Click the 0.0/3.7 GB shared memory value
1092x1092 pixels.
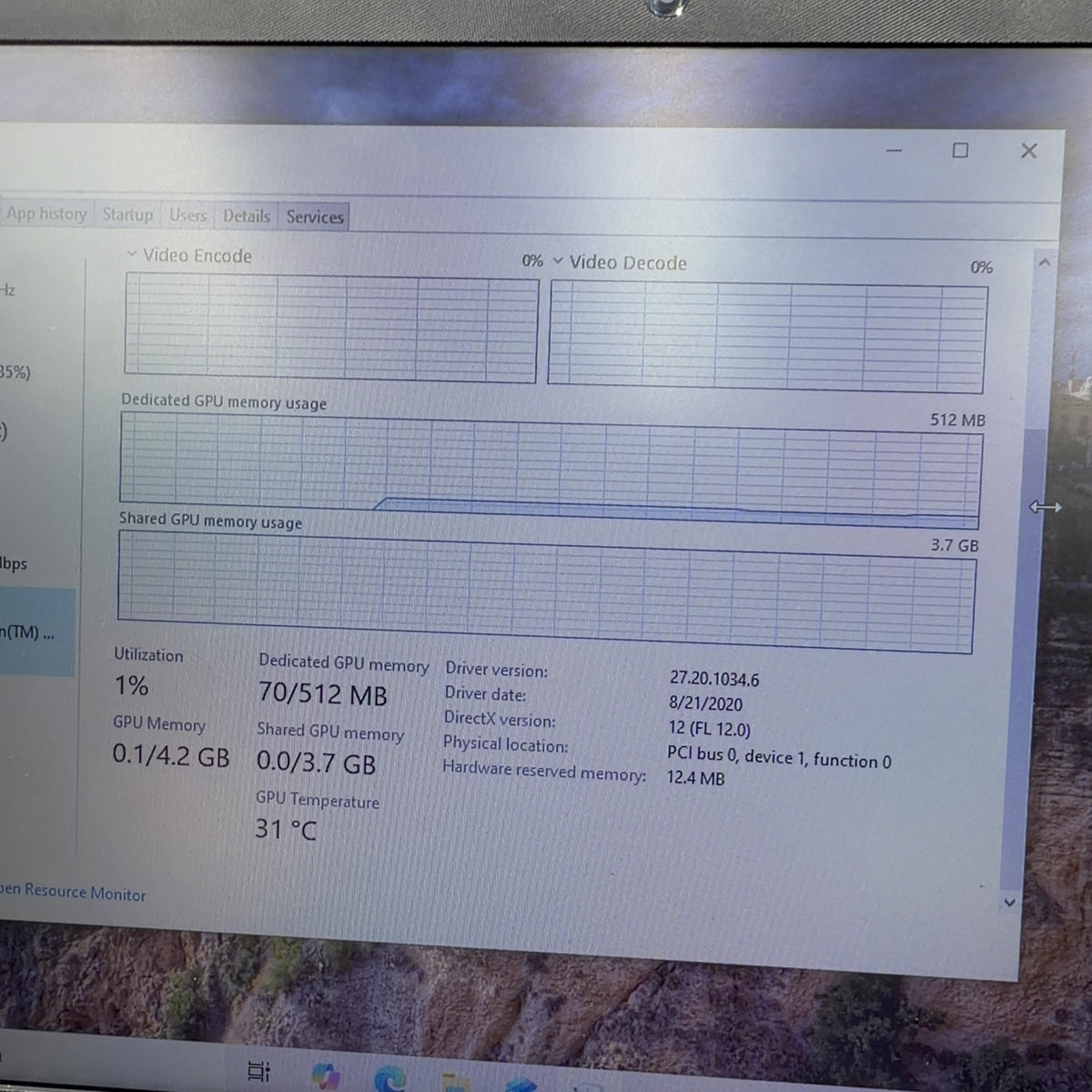(x=316, y=763)
